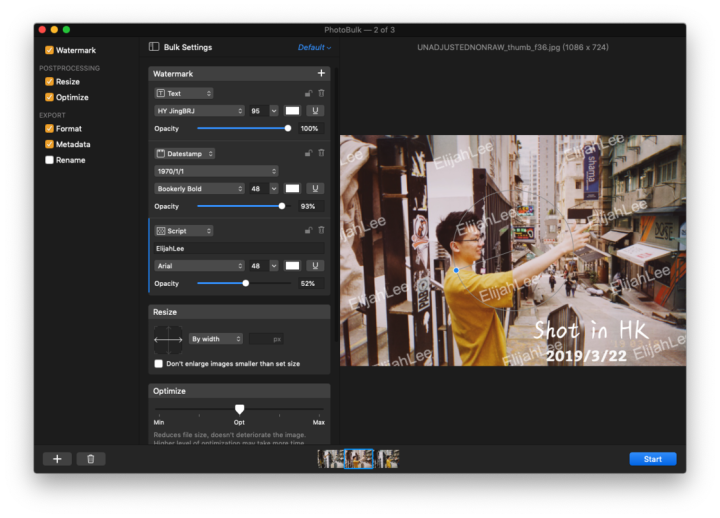
Task: Adjust Script opacity slider at 52%
Action: [x=246, y=283]
